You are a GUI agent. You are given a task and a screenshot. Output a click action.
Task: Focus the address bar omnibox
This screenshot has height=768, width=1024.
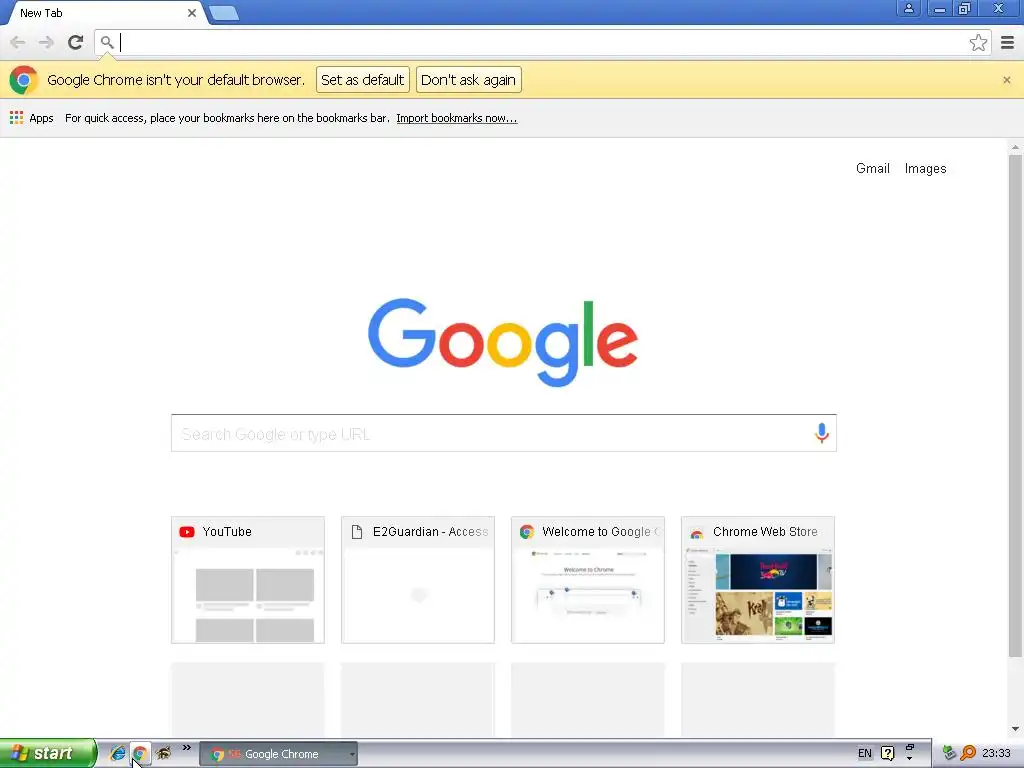542,43
